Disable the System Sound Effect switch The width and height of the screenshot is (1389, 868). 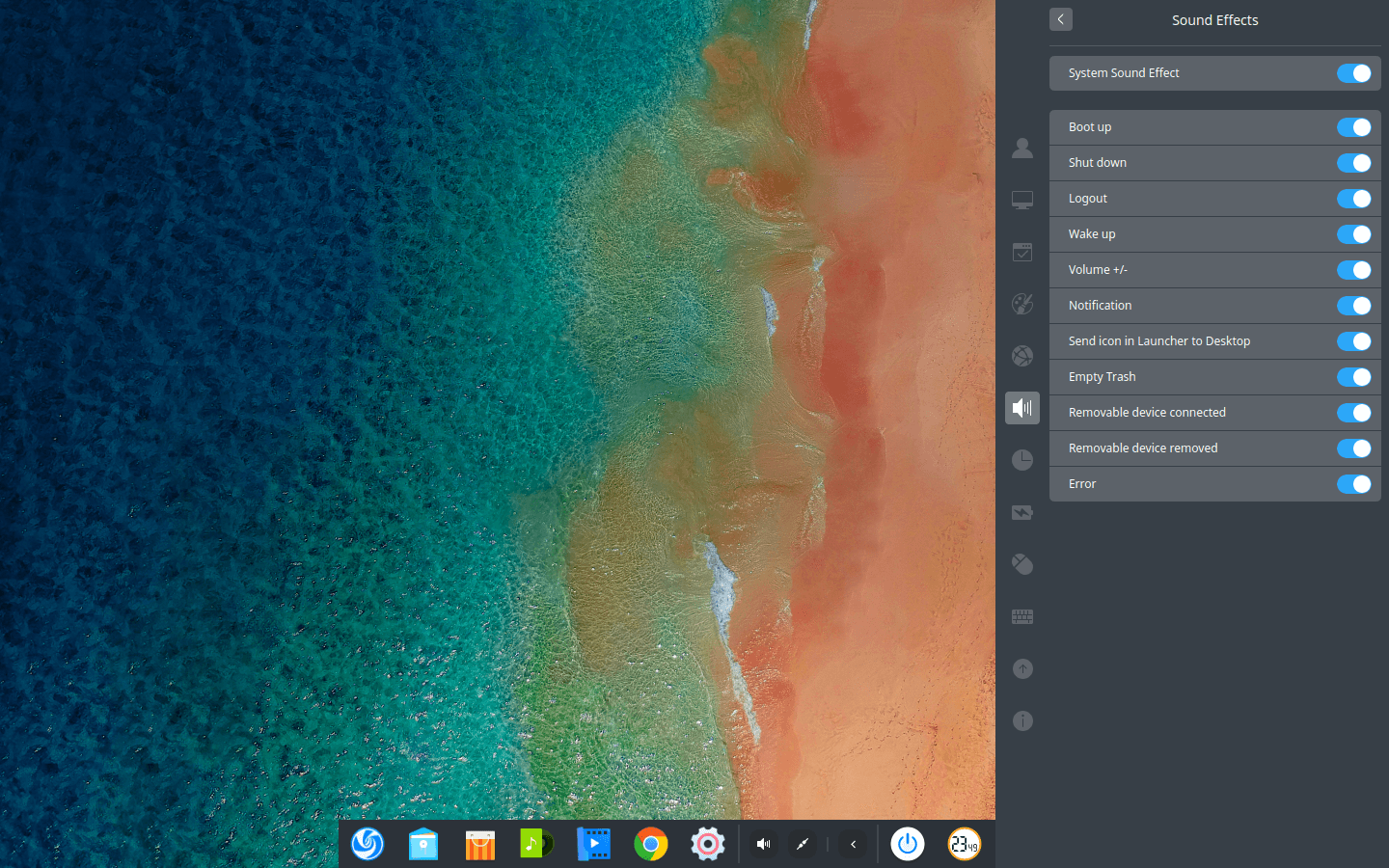pos(1354,73)
